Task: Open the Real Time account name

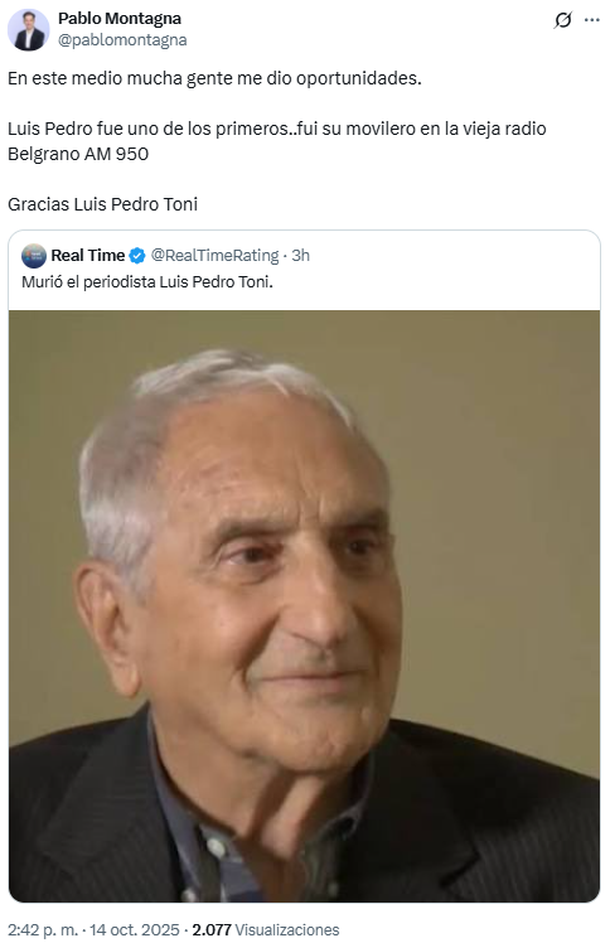Action: (x=88, y=256)
